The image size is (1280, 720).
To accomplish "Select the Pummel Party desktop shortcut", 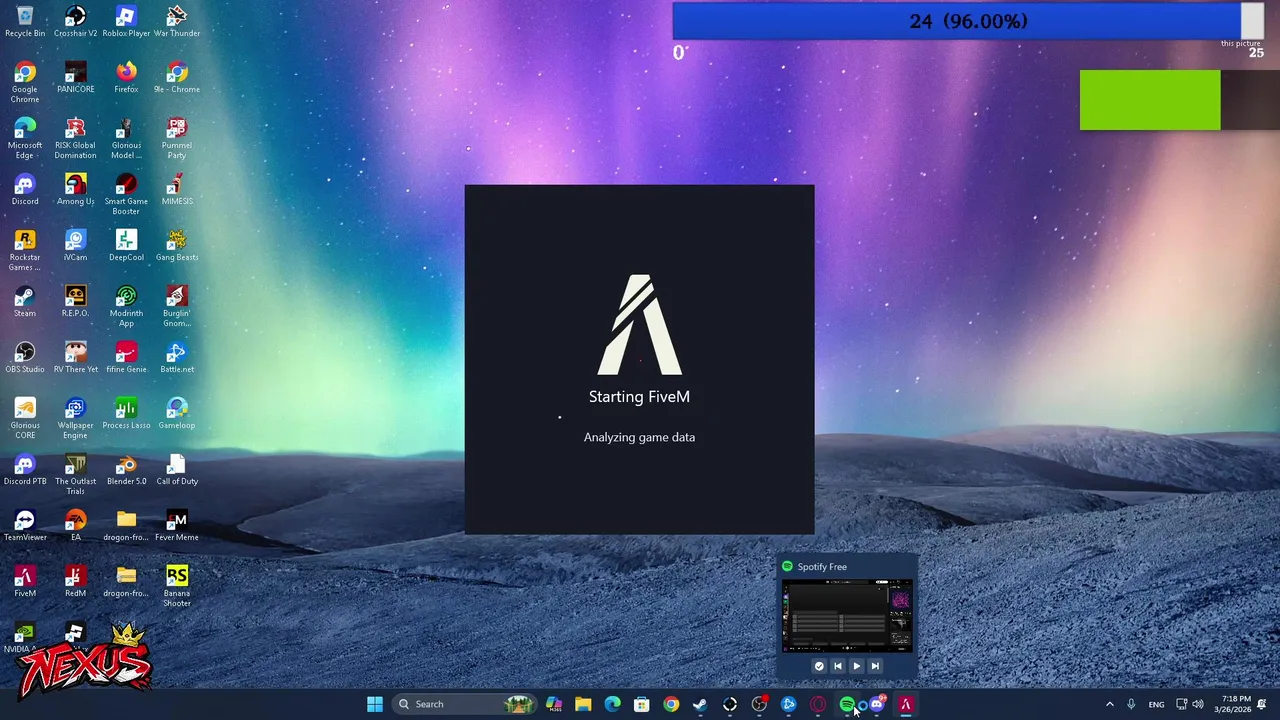I will (177, 138).
